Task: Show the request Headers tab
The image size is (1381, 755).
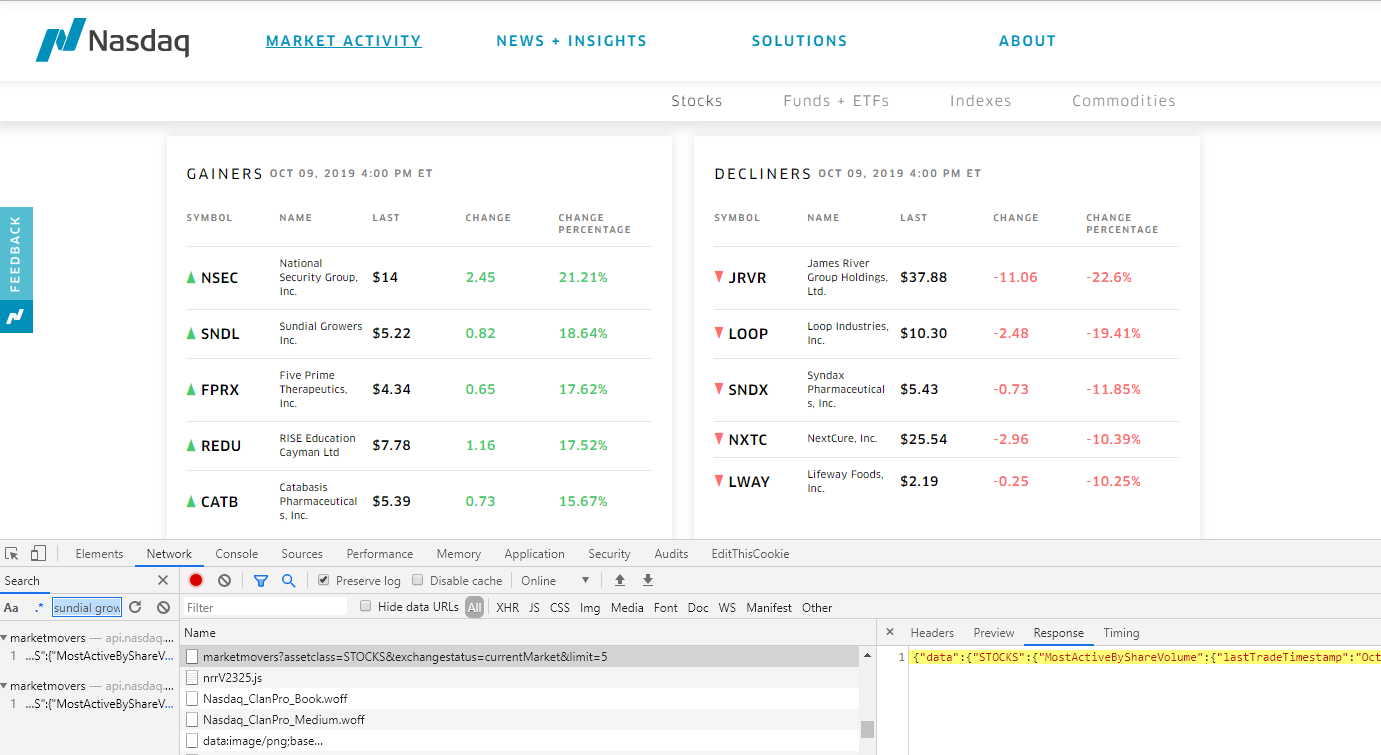Action: point(932,633)
